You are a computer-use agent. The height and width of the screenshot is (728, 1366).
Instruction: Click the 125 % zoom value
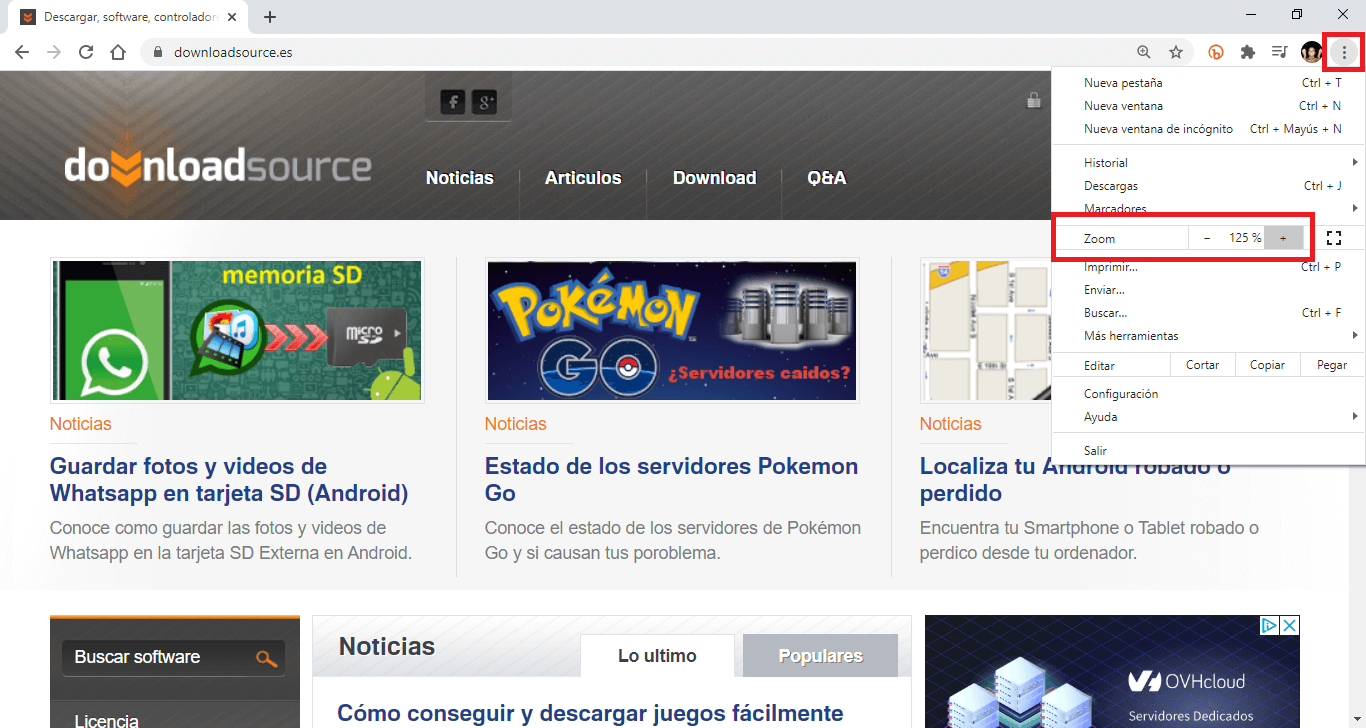tap(1245, 238)
